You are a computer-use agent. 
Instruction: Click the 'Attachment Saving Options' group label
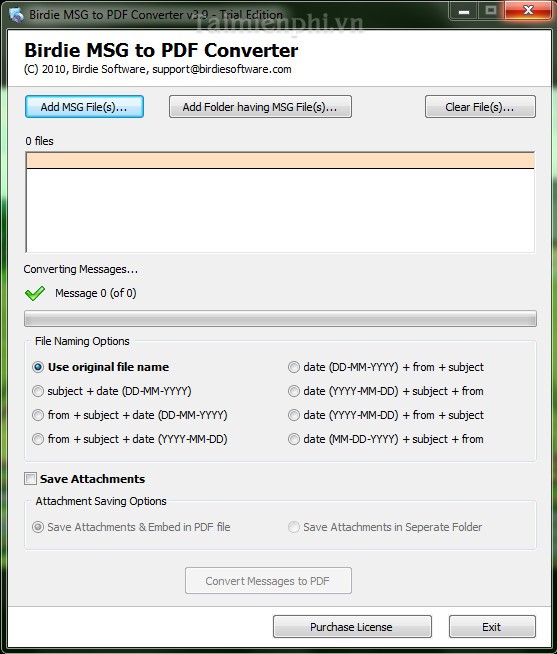tap(101, 501)
